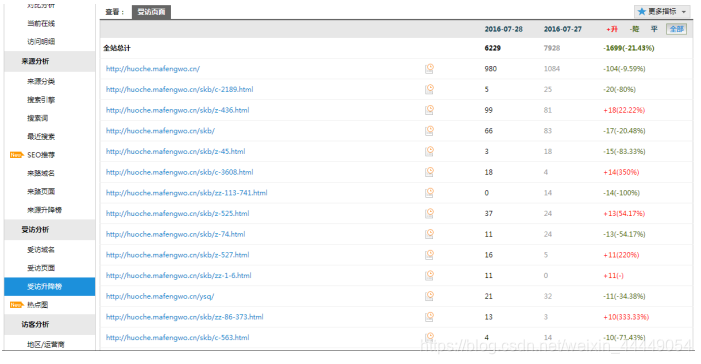Select the 全部 filter

pos(676,29)
